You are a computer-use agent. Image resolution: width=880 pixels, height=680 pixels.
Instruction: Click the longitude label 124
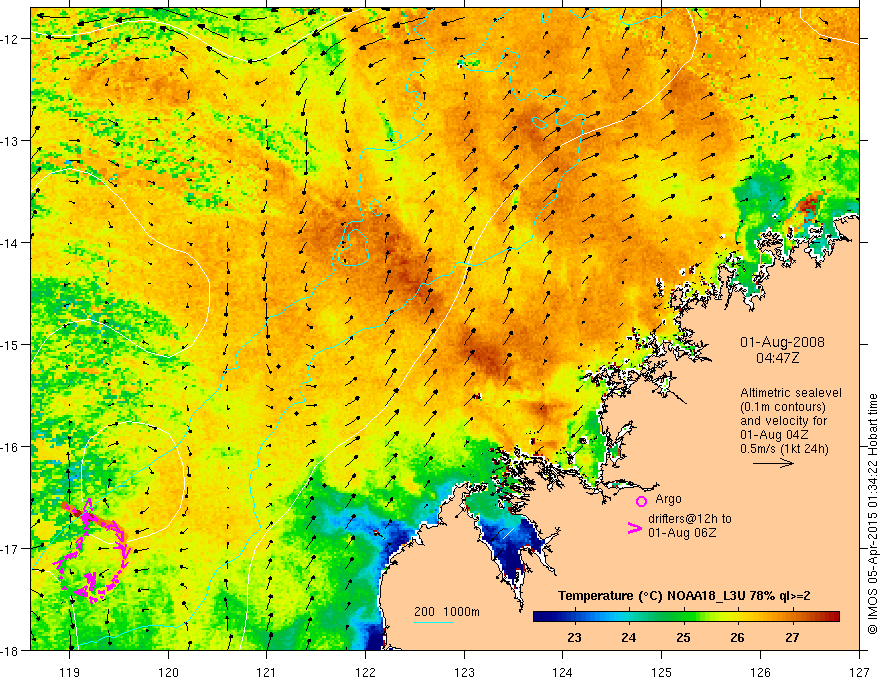563,672
